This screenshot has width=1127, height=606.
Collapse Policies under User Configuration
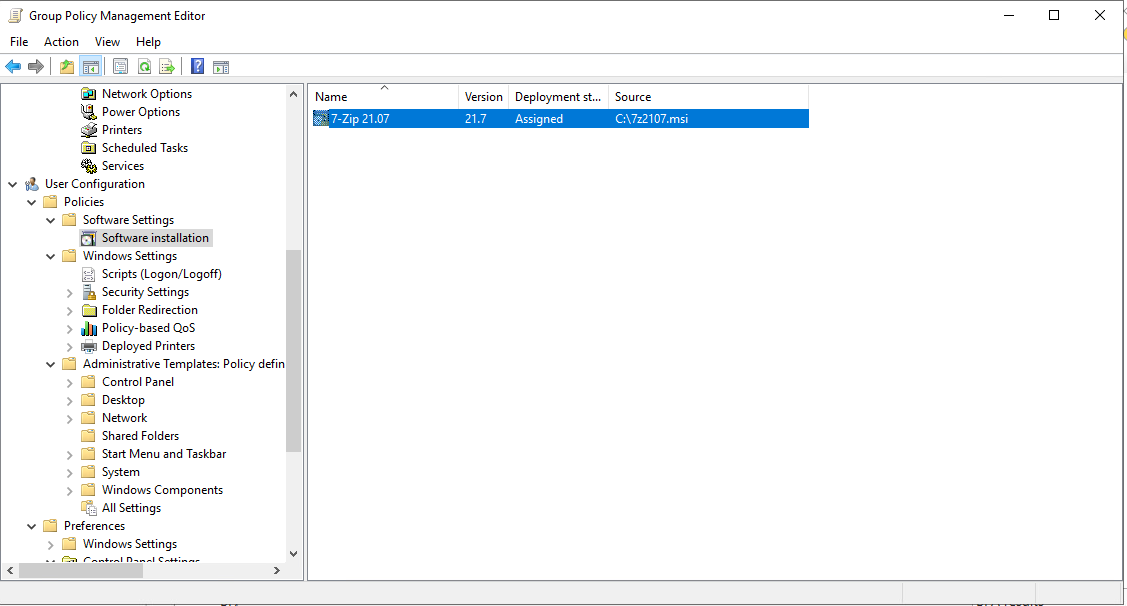point(32,202)
